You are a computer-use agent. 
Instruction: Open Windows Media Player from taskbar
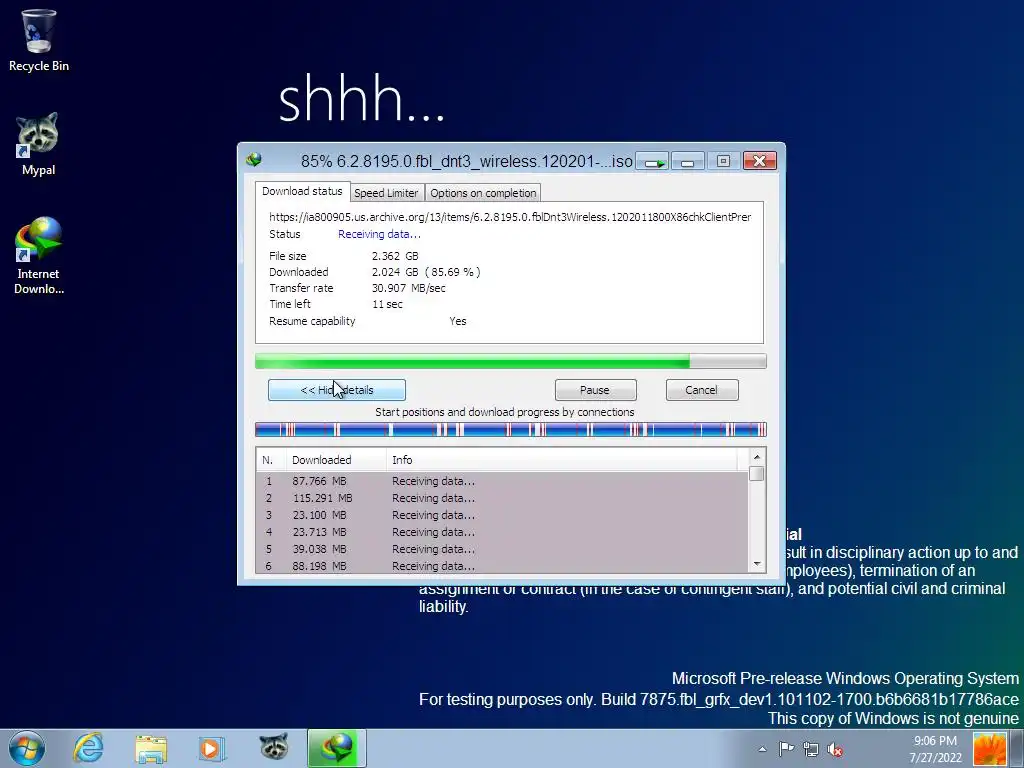click(212, 748)
